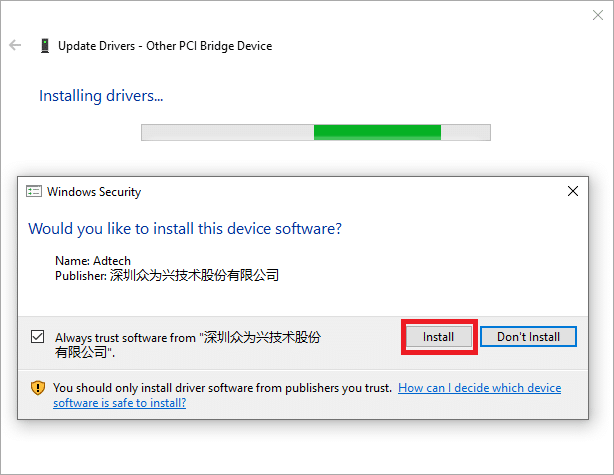Click the publishers you trust warning text
The height and width of the screenshot is (475, 614).
pos(222,388)
